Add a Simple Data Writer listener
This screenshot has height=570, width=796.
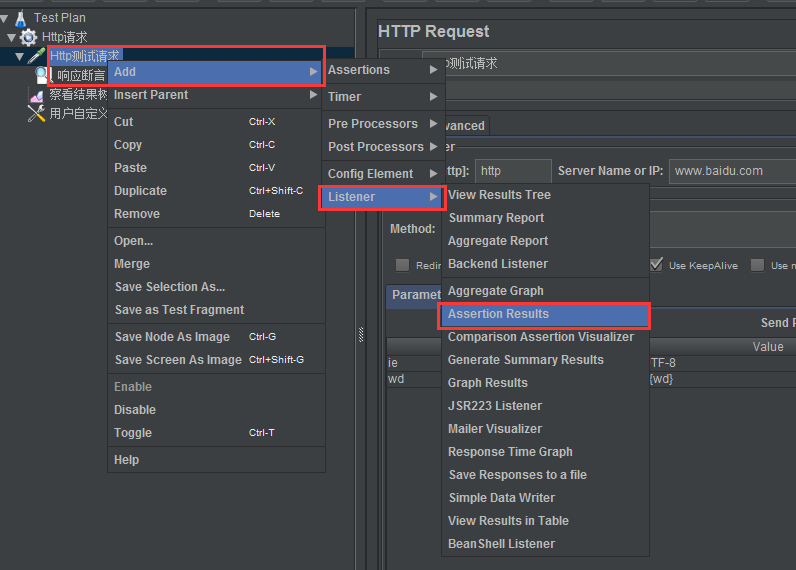click(x=545, y=498)
